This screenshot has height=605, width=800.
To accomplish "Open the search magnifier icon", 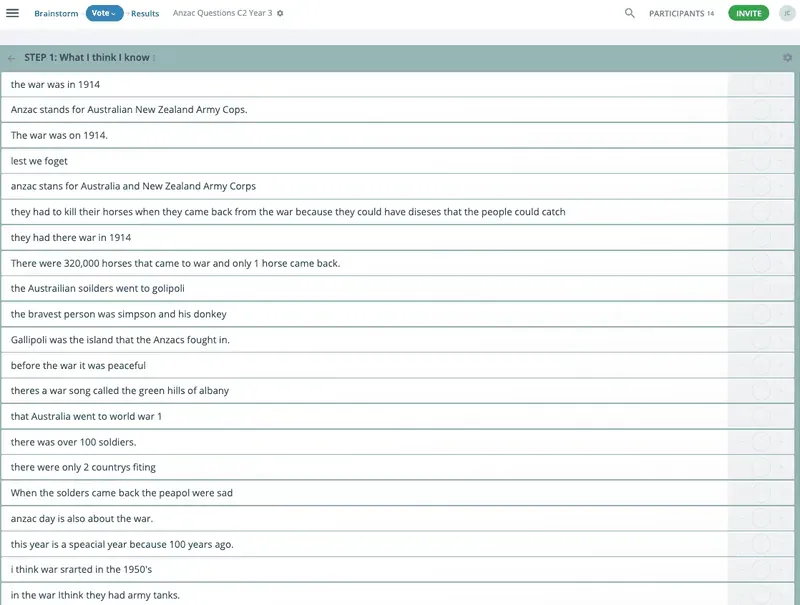I will pos(630,13).
